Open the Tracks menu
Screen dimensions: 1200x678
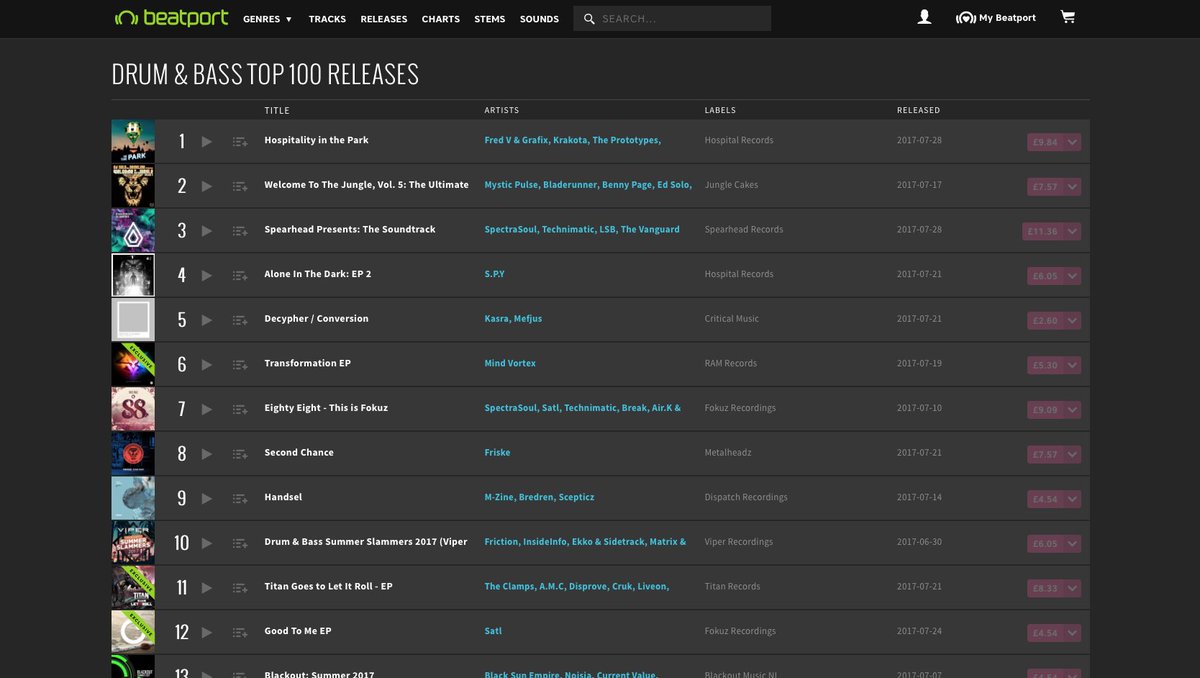click(x=327, y=19)
